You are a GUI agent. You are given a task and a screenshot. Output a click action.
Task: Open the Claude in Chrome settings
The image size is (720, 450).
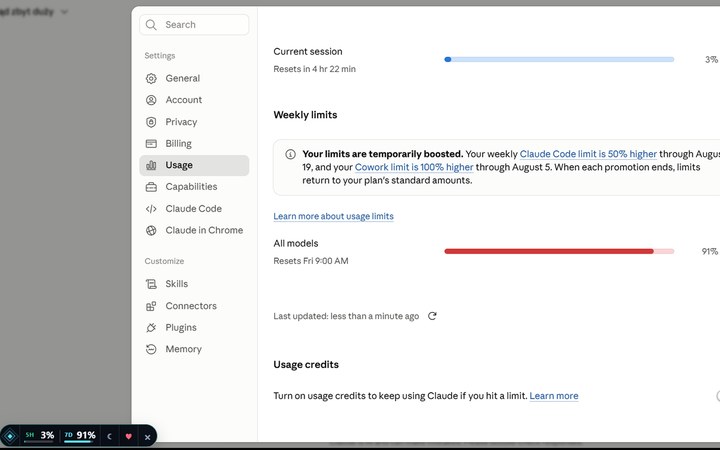point(194,230)
